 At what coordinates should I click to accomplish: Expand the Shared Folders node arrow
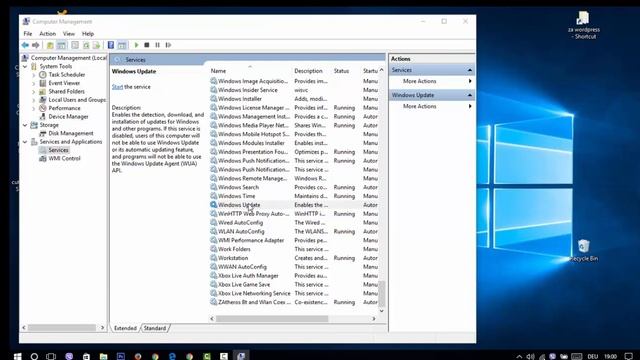[34, 91]
